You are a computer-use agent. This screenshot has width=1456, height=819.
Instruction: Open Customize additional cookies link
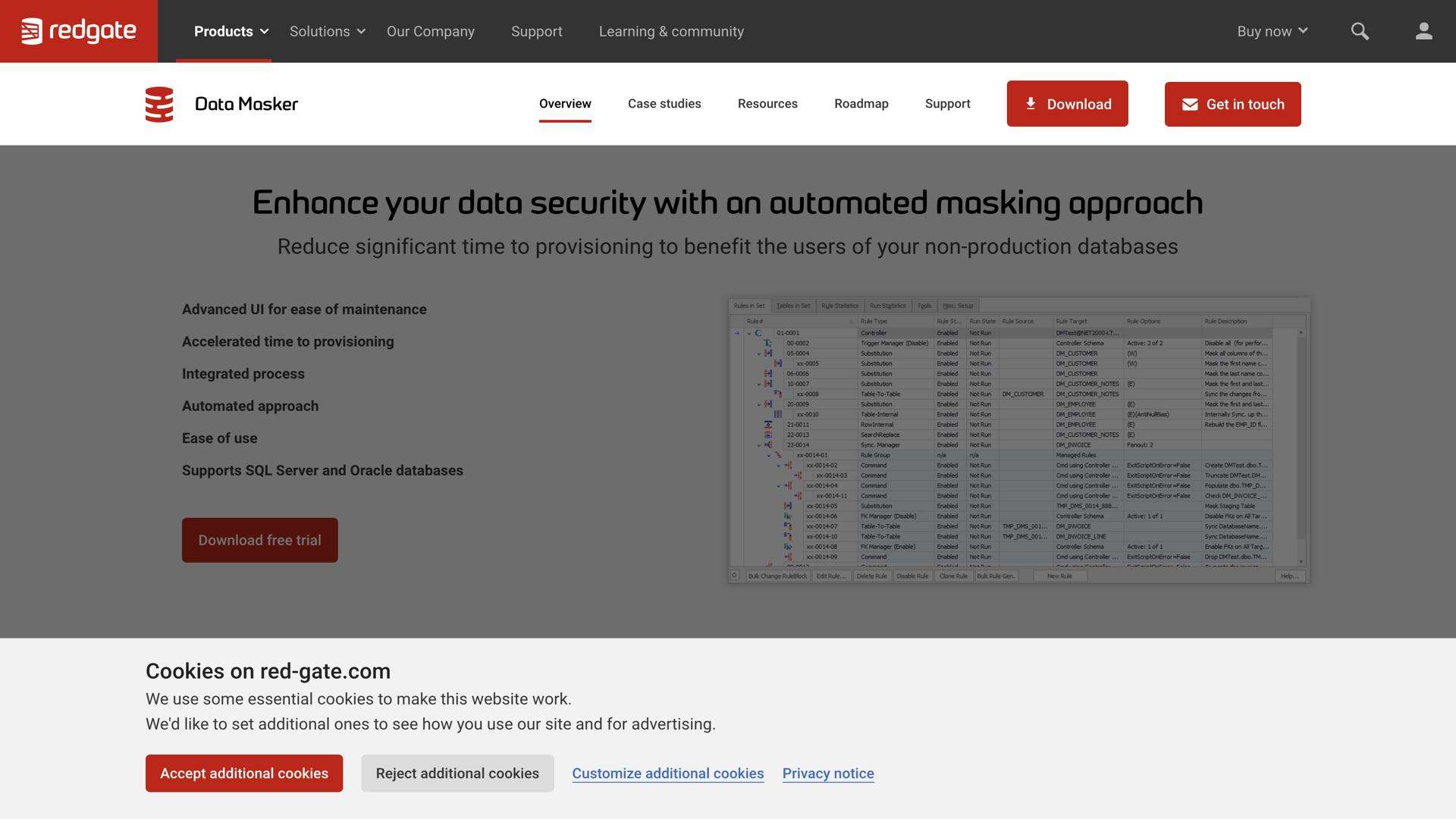(x=667, y=773)
